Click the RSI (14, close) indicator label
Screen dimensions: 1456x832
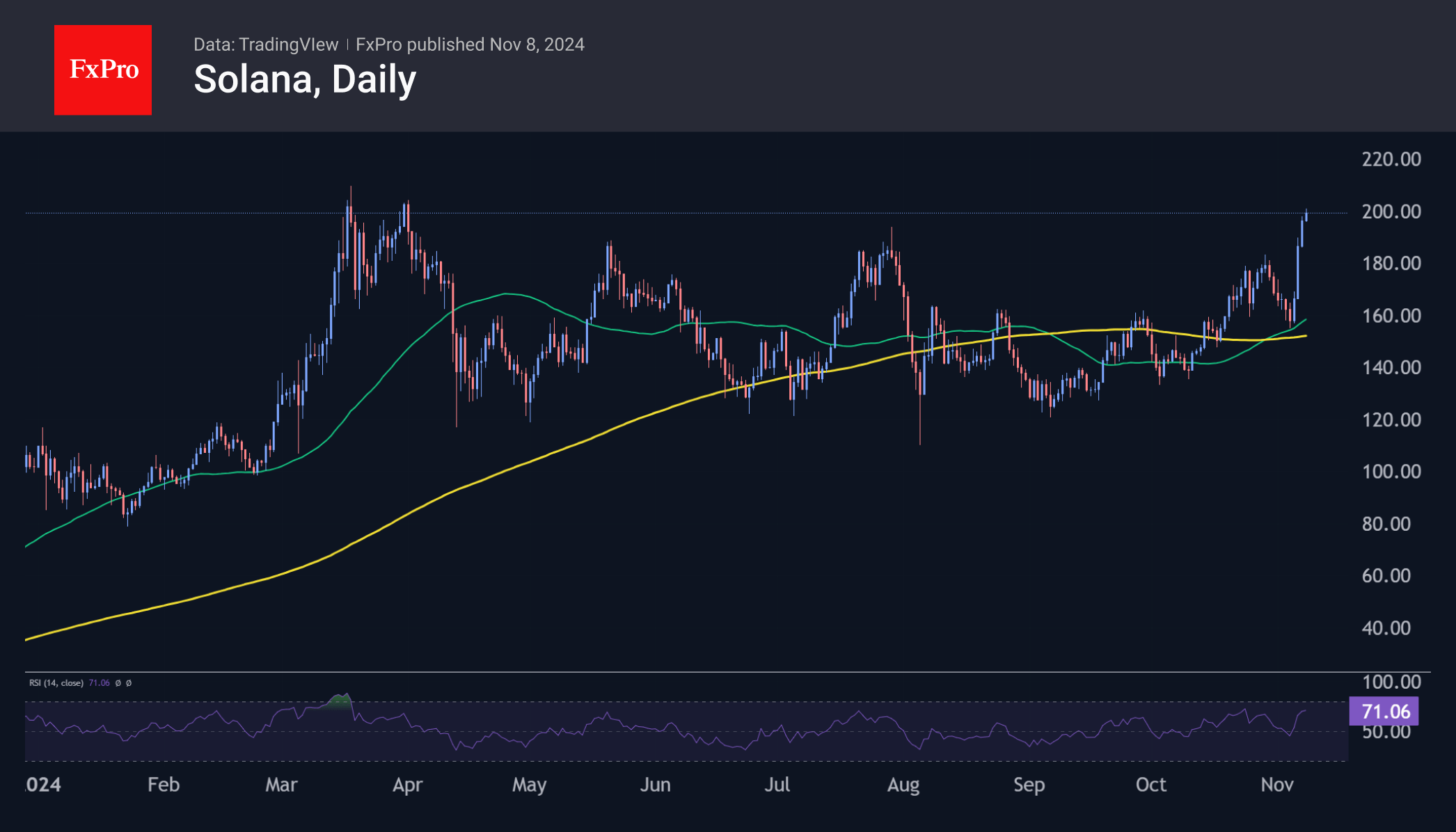(x=56, y=683)
